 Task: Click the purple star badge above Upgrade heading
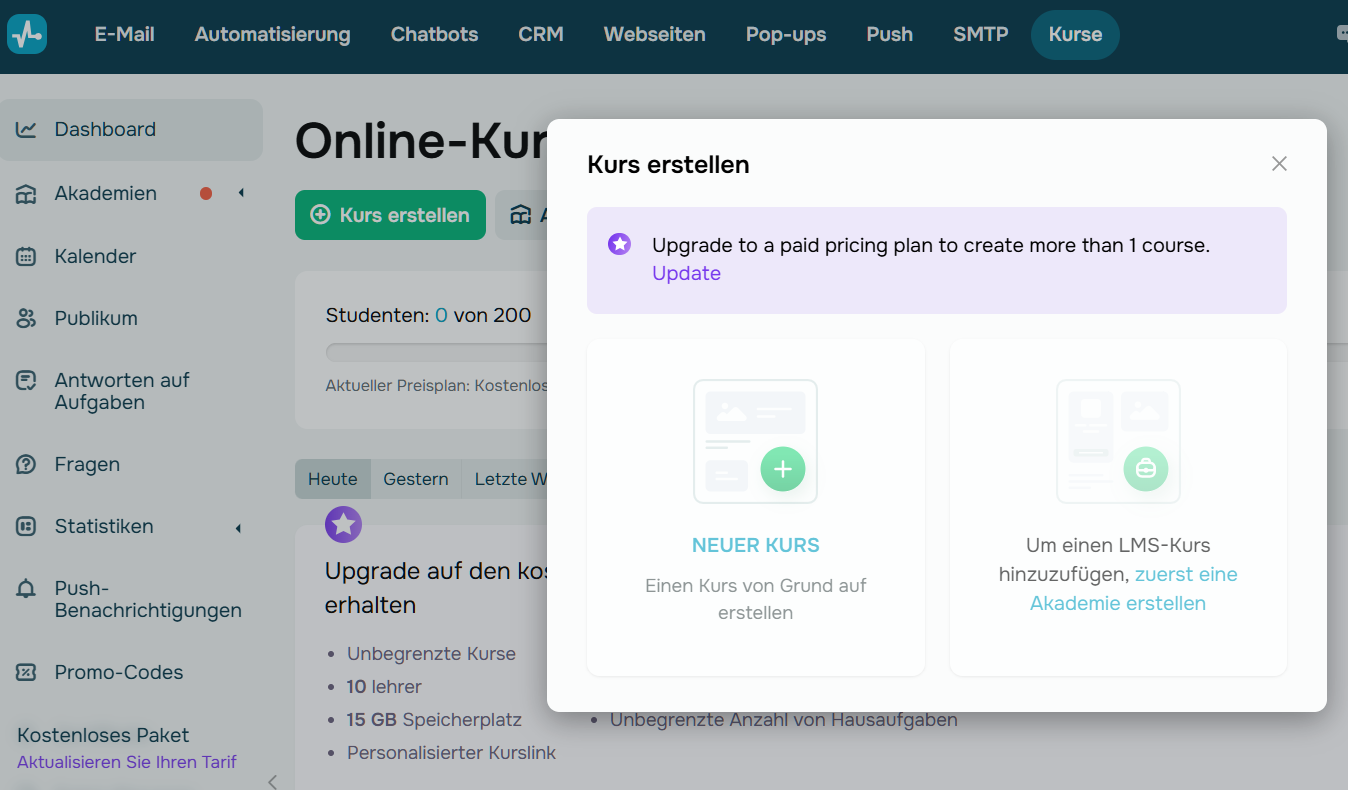pos(343,524)
